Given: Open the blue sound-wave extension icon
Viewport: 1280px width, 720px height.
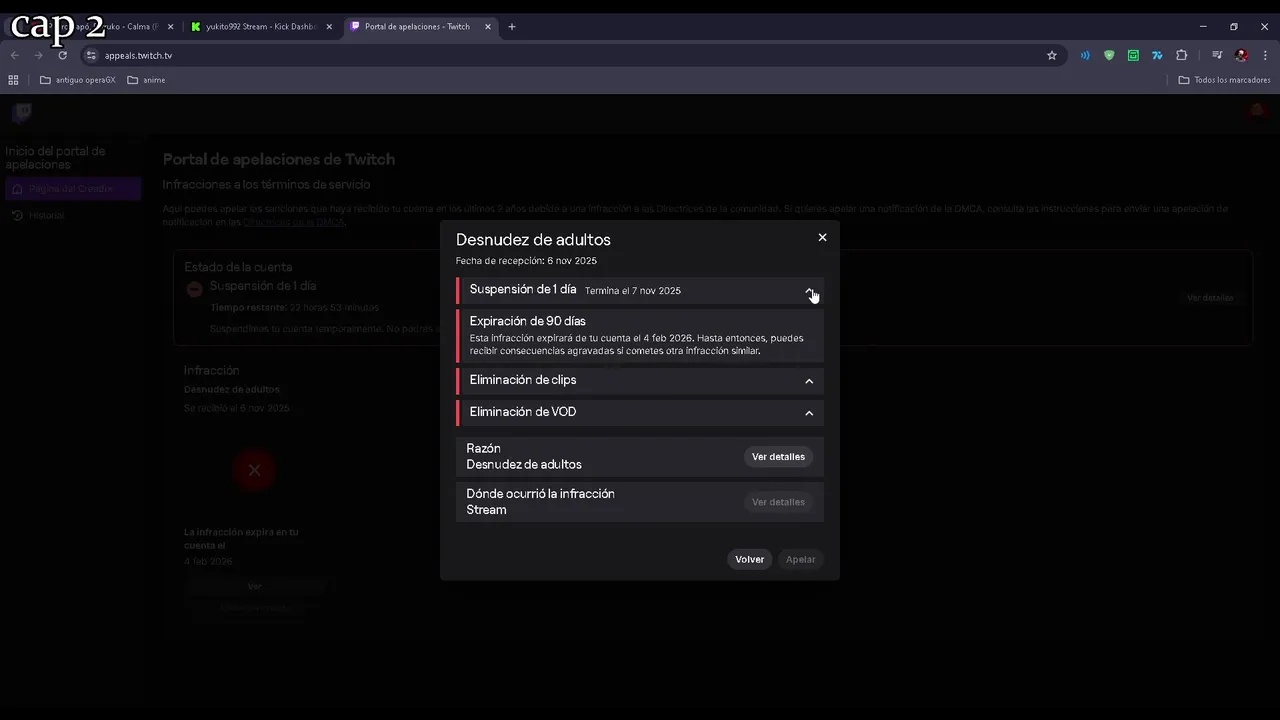Looking at the screenshot, I should click(1085, 55).
